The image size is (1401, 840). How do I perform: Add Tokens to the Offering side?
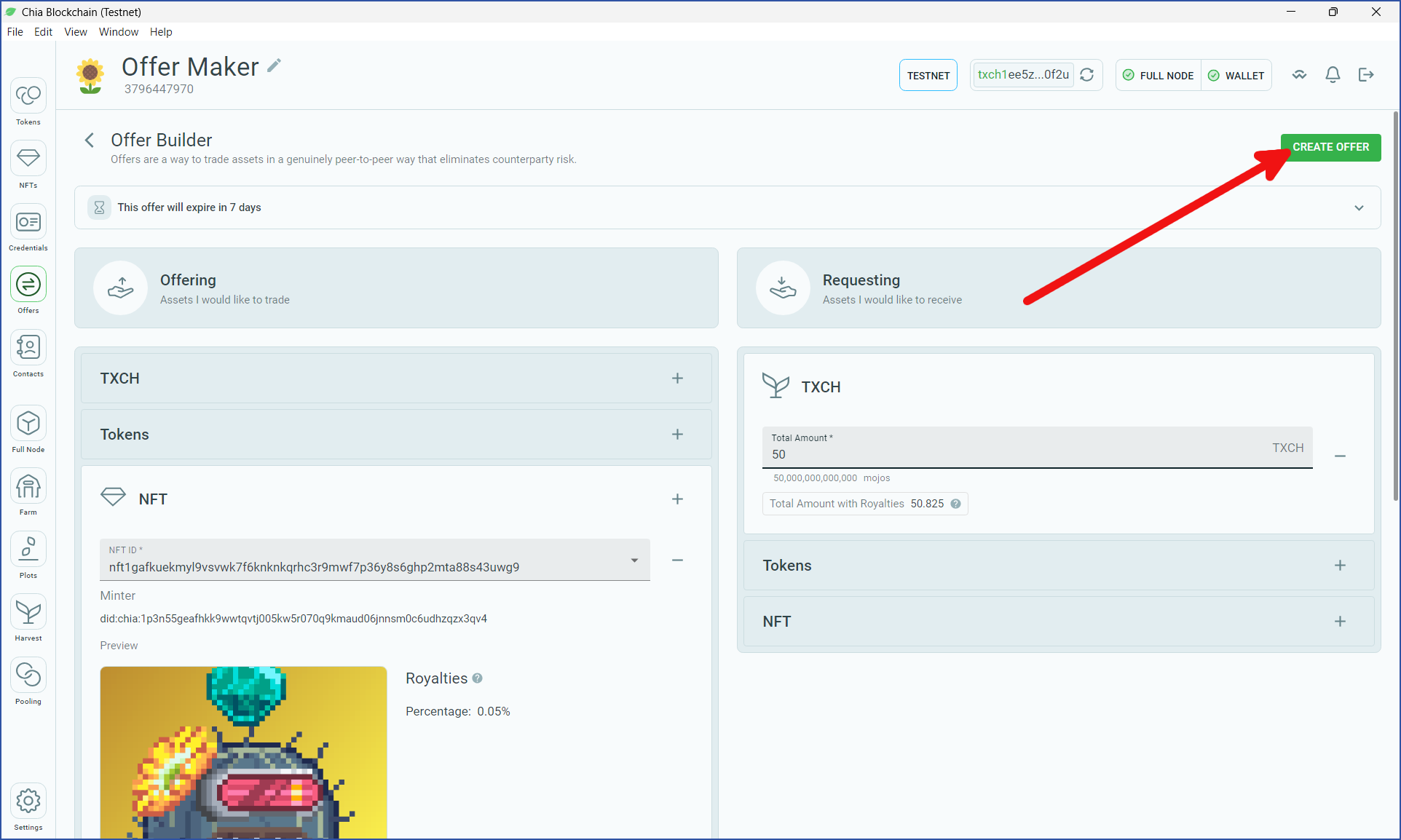coord(677,435)
